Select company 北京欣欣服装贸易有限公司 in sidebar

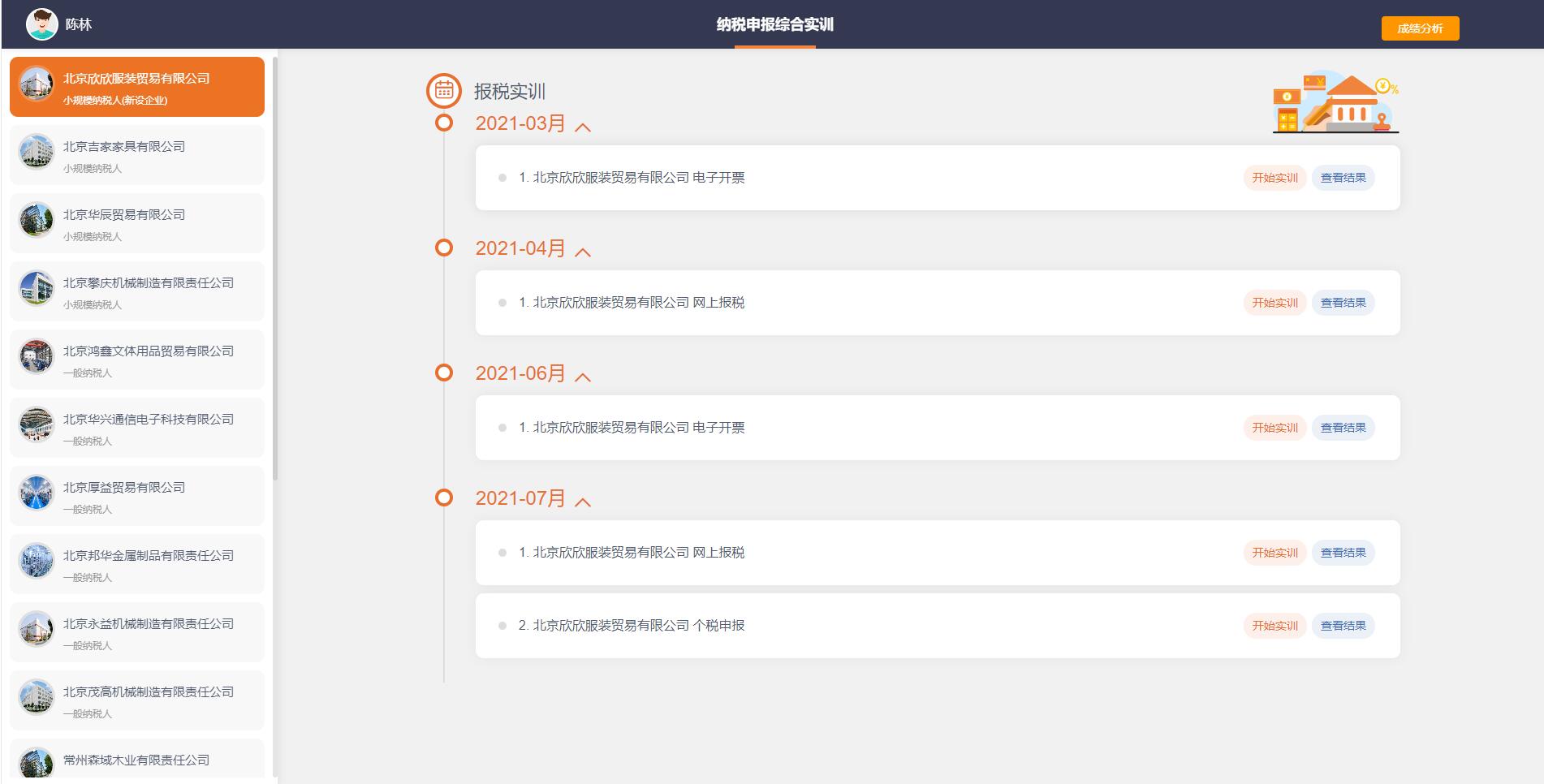(137, 87)
